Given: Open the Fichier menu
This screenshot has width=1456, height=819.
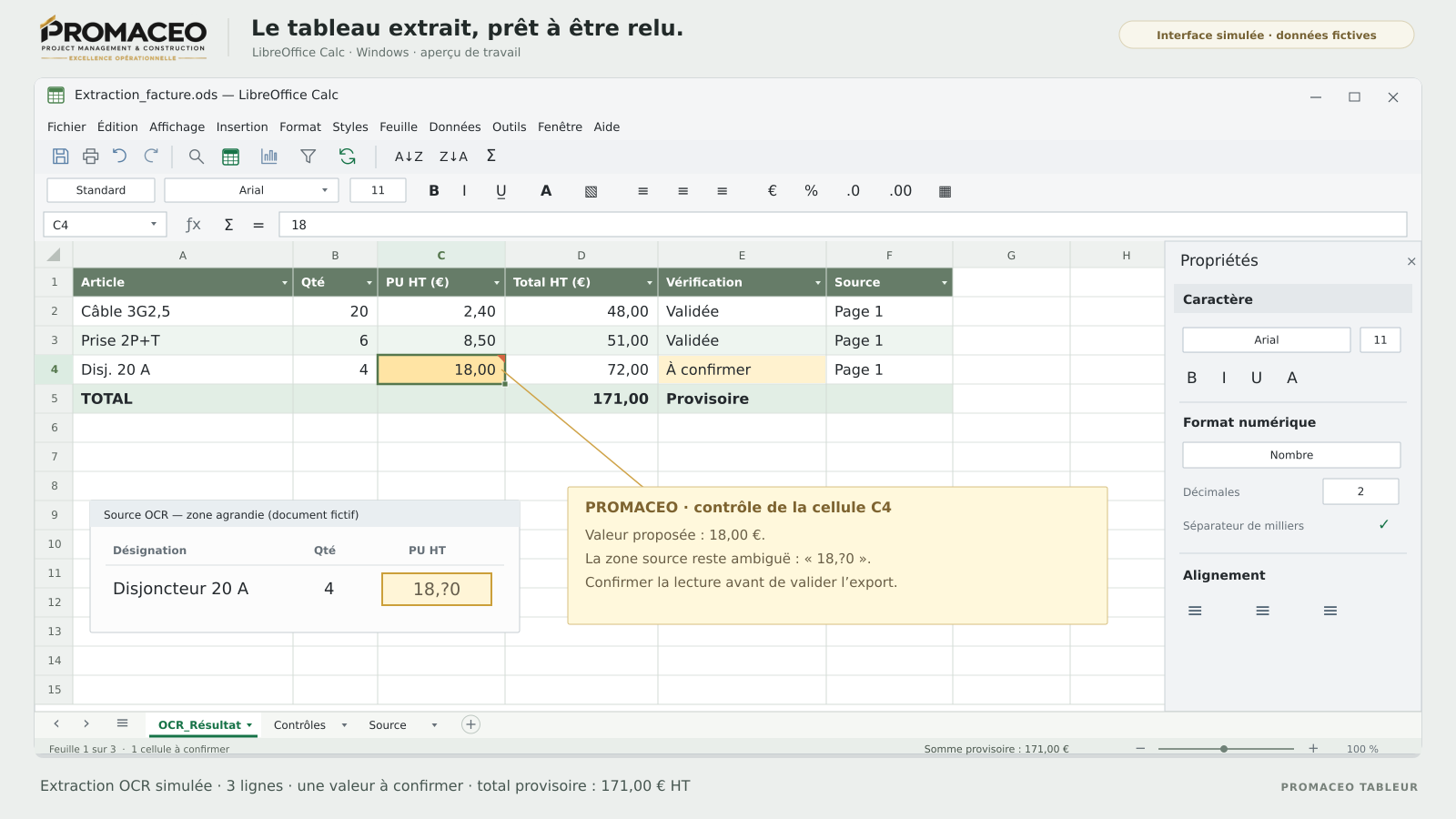Looking at the screenshot, I should pyautogui.click(x=66, y=126).
